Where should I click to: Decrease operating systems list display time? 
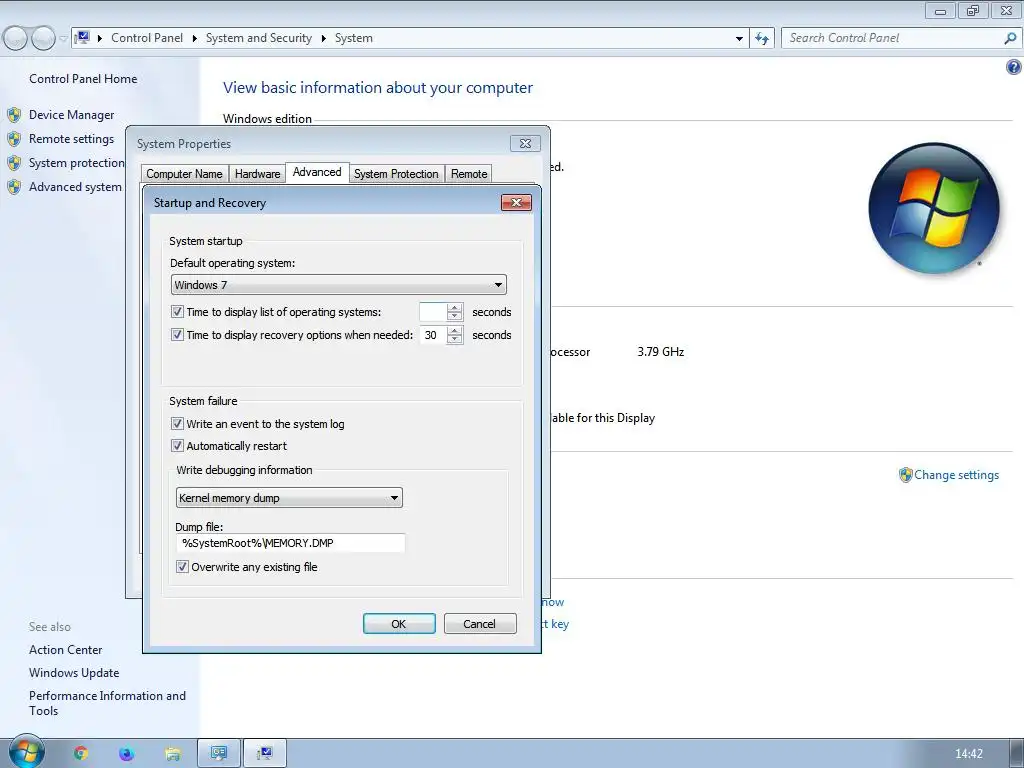pyautogui.click(x=455, y=316)
